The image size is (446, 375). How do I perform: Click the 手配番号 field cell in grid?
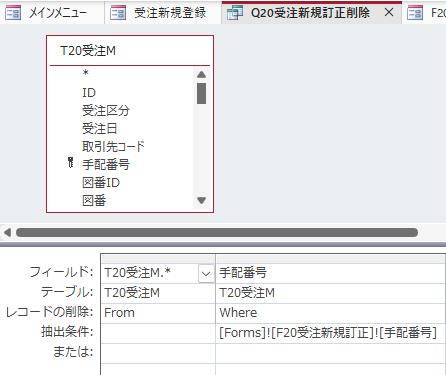330,273
